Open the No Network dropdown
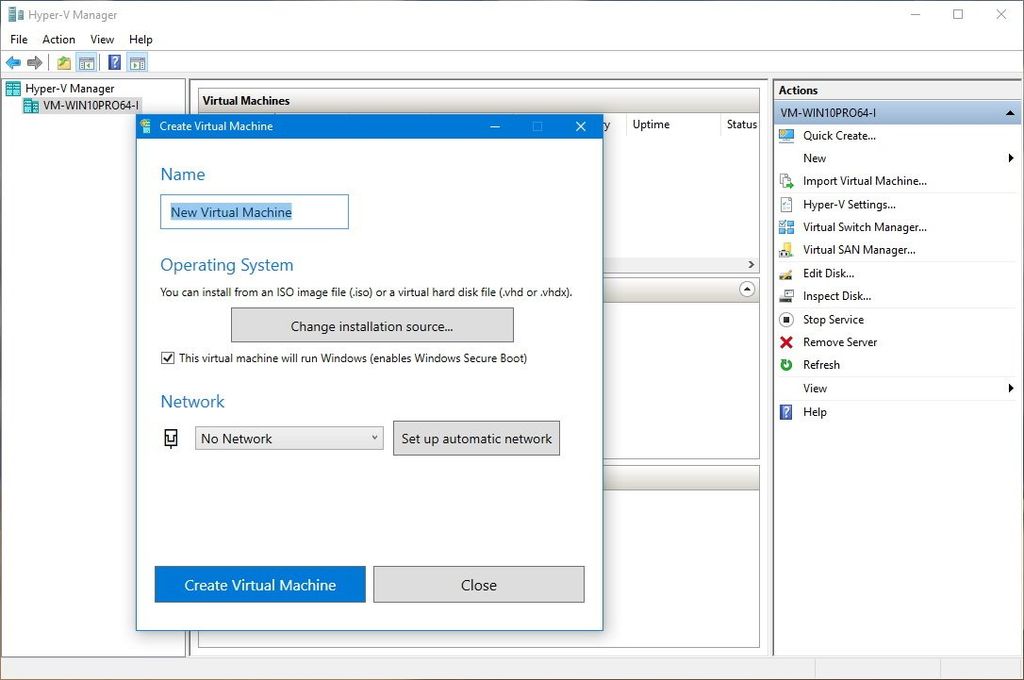1024x680 pixels. coord(288,438)
